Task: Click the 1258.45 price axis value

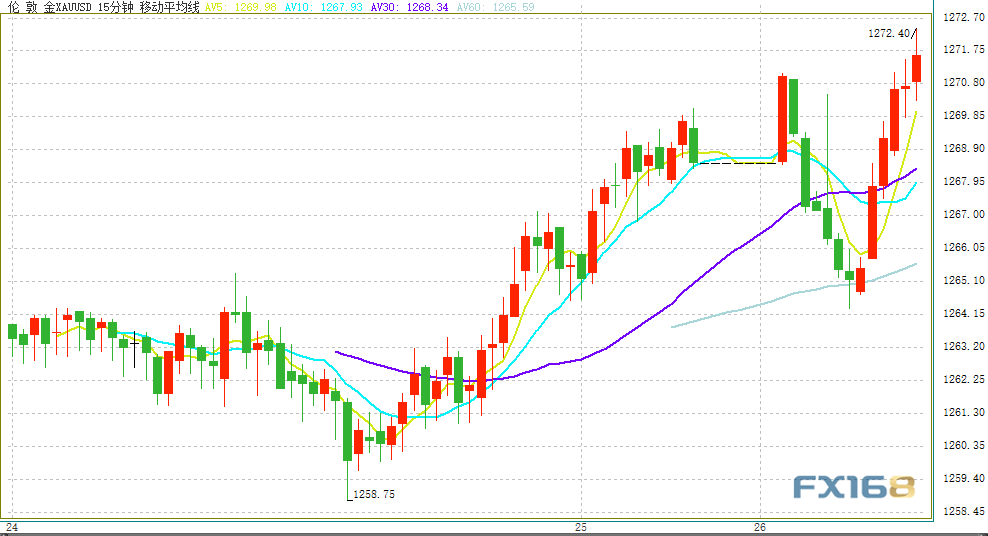Action: click(963, 511)
